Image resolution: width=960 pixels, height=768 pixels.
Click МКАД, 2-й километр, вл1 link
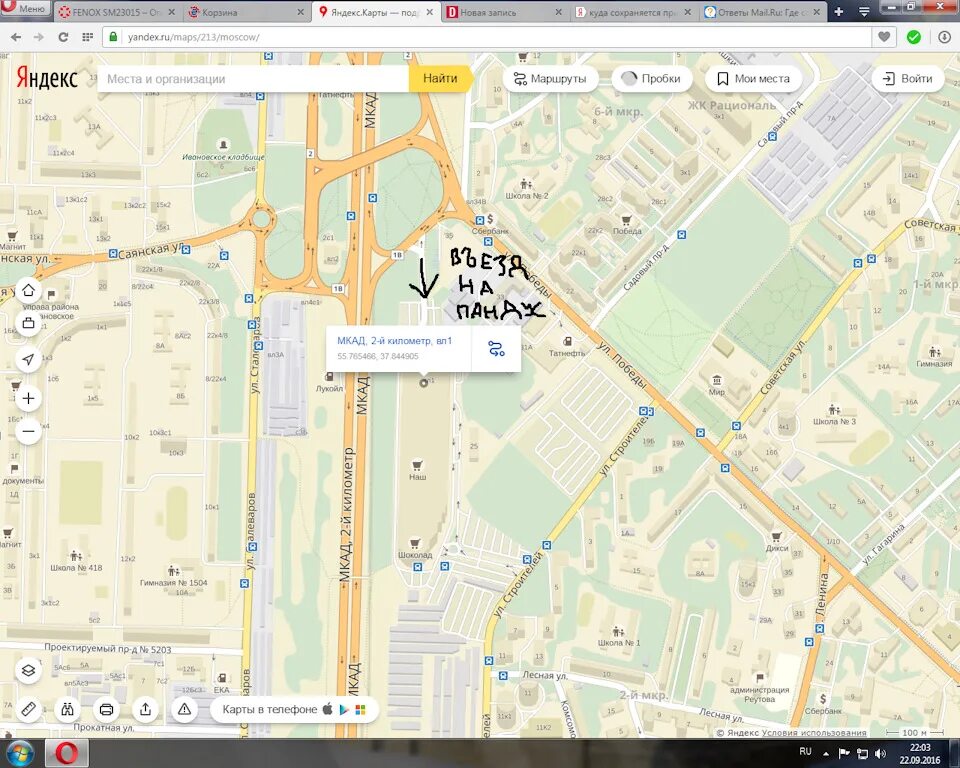[x=394, y=341]
